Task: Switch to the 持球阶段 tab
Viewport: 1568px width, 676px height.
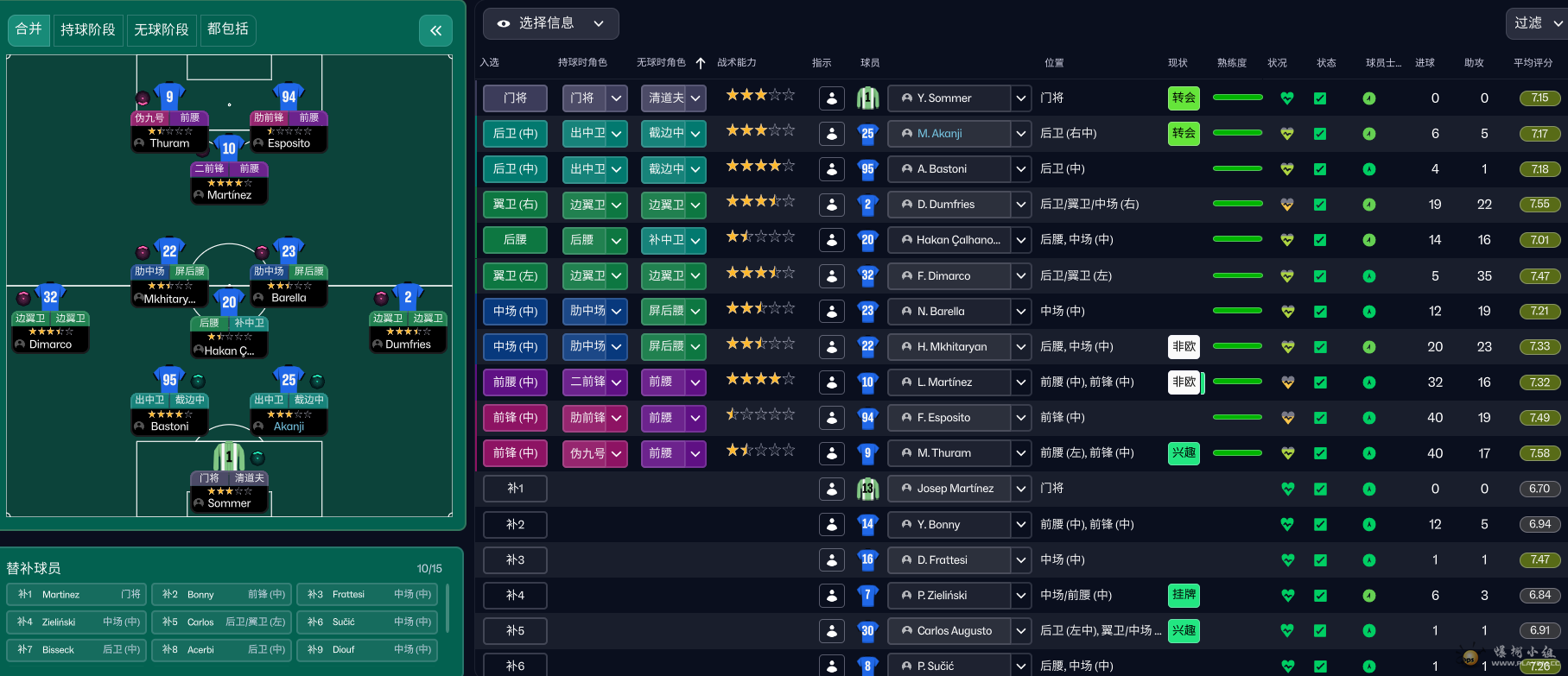Action: 88,29
